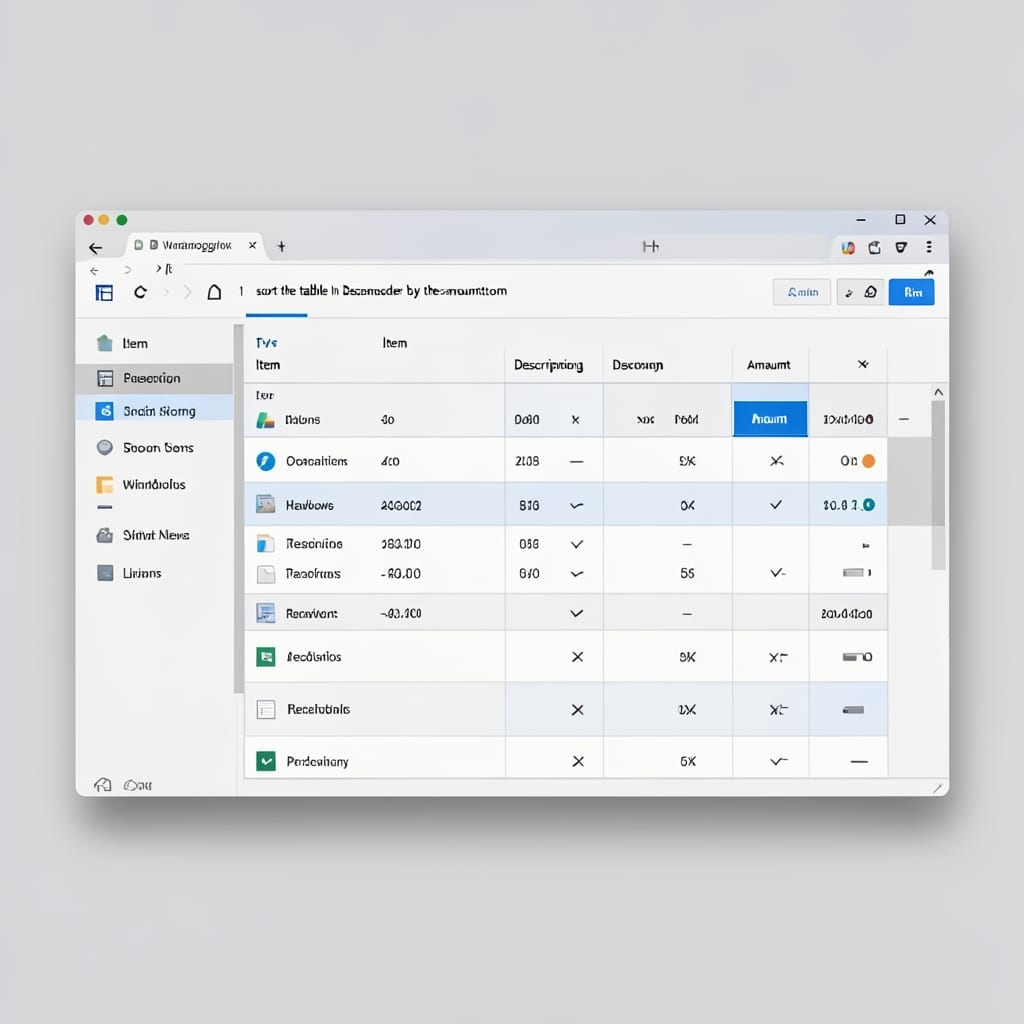Image resolution: width=1024 pixels, height=1024 pixels.
Task: Open the browser three-dot menu
Action: click(x=929, y=247)
